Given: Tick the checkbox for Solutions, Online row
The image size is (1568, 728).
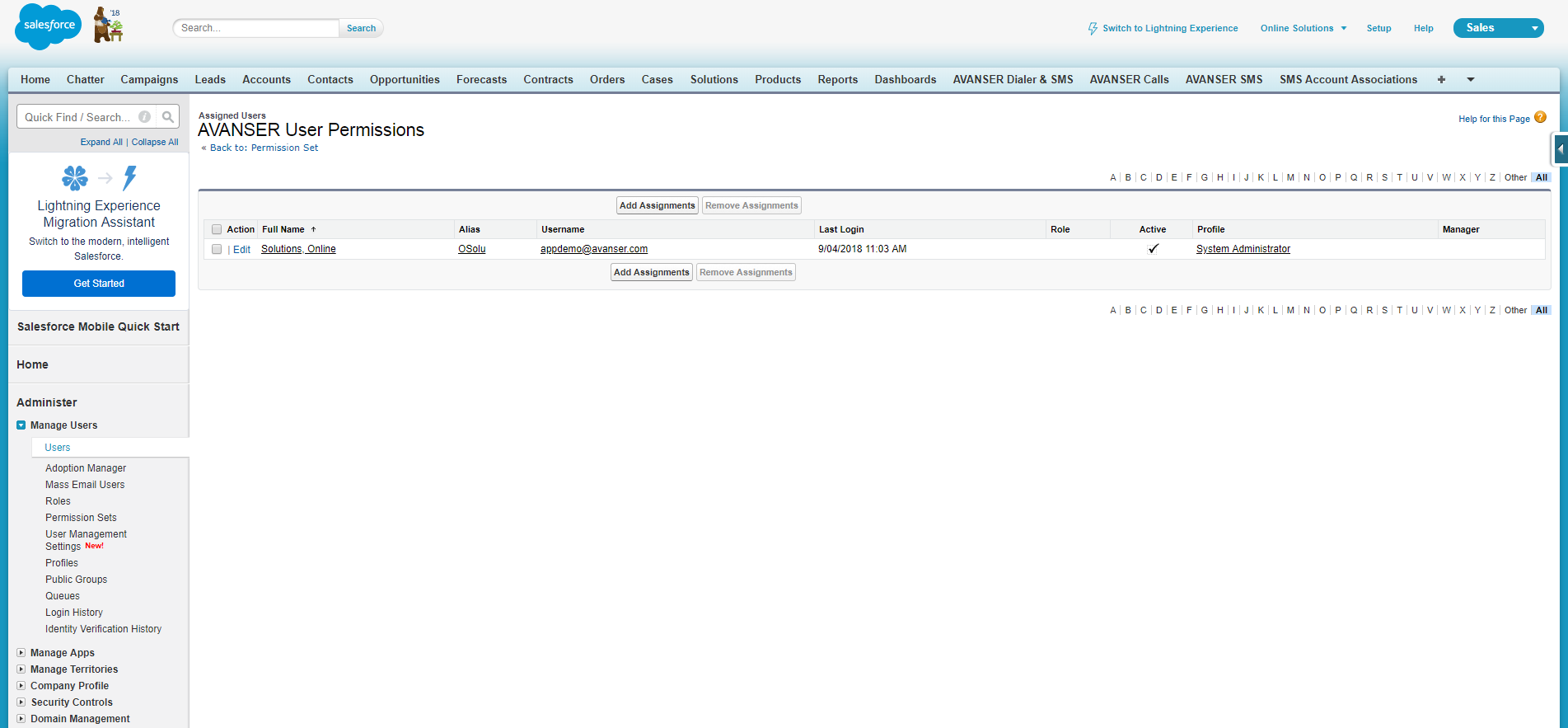Looking at the screenshot, I should [x=217, y=249].
